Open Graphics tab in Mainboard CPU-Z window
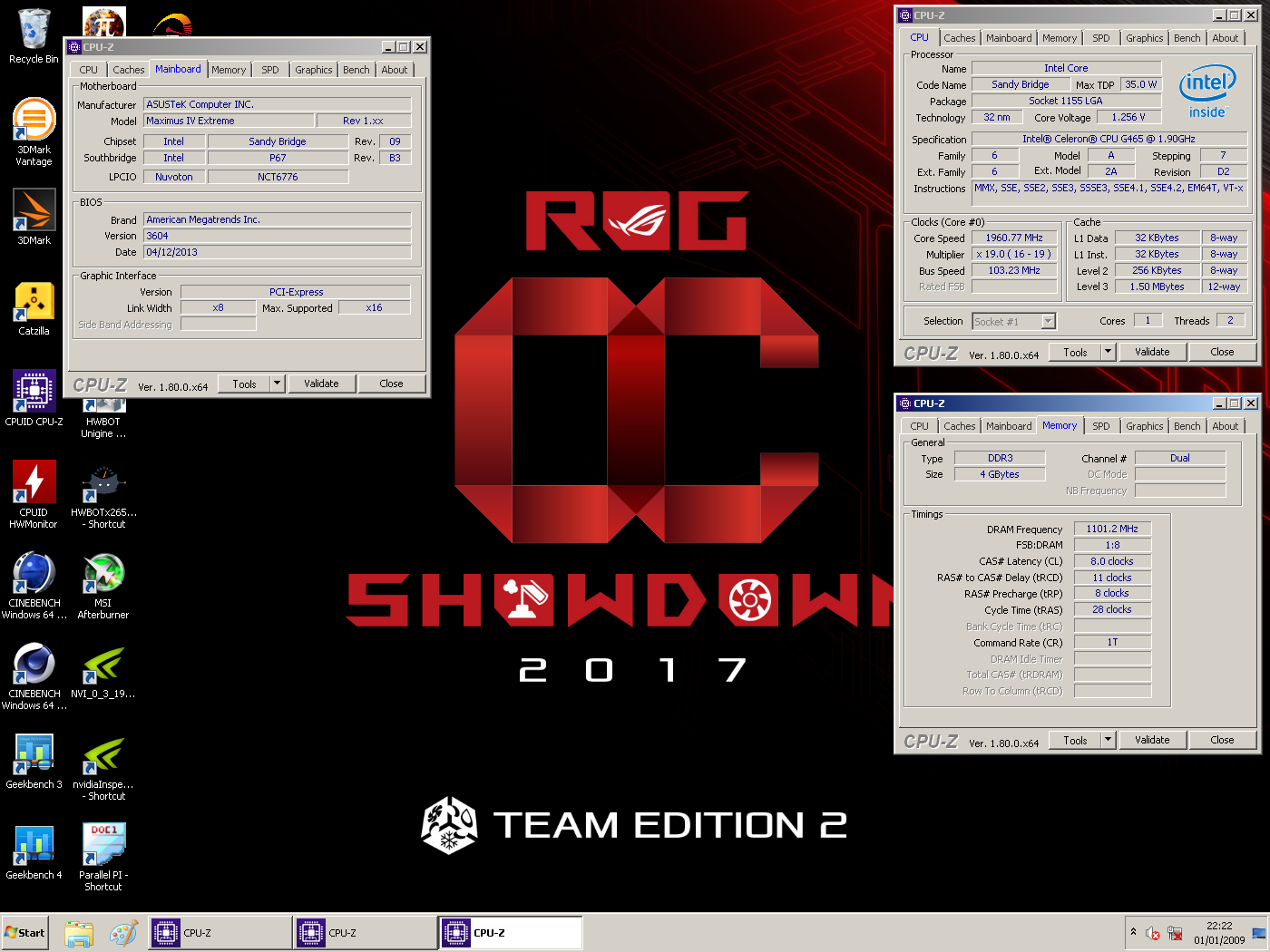 [314, 70]
